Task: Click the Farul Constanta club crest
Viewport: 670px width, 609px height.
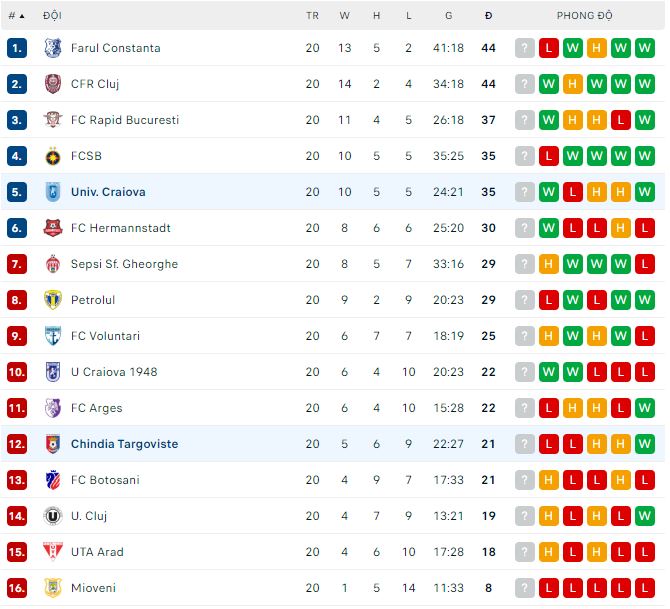Action: (x=53, y=48)
